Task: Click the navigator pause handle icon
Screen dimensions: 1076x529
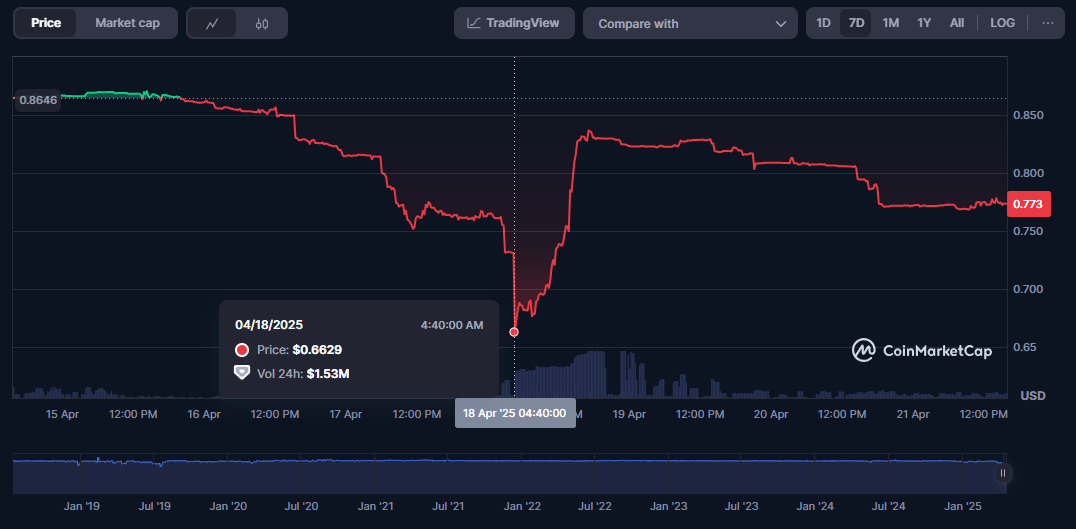Action: 1003,473
